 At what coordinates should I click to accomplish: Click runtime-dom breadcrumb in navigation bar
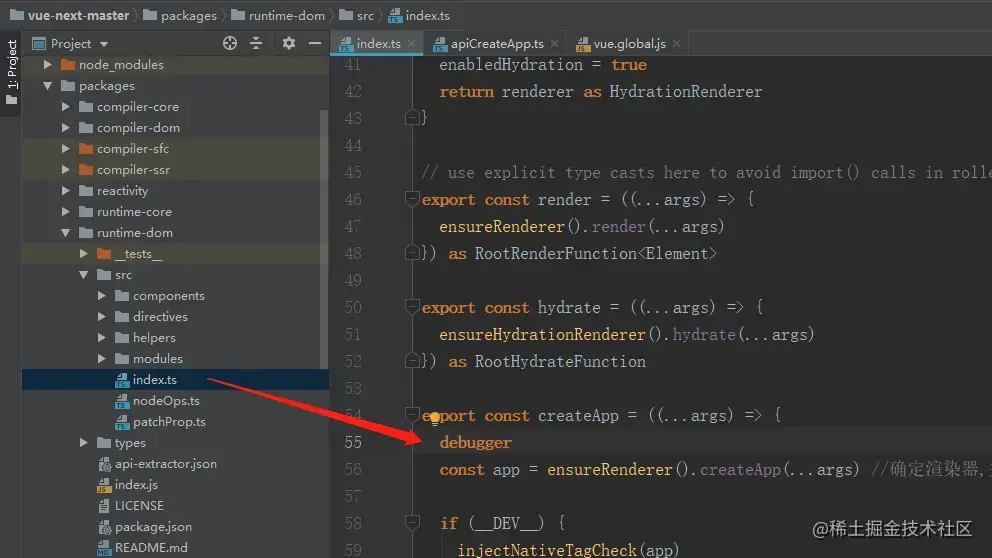pos(278,15)
